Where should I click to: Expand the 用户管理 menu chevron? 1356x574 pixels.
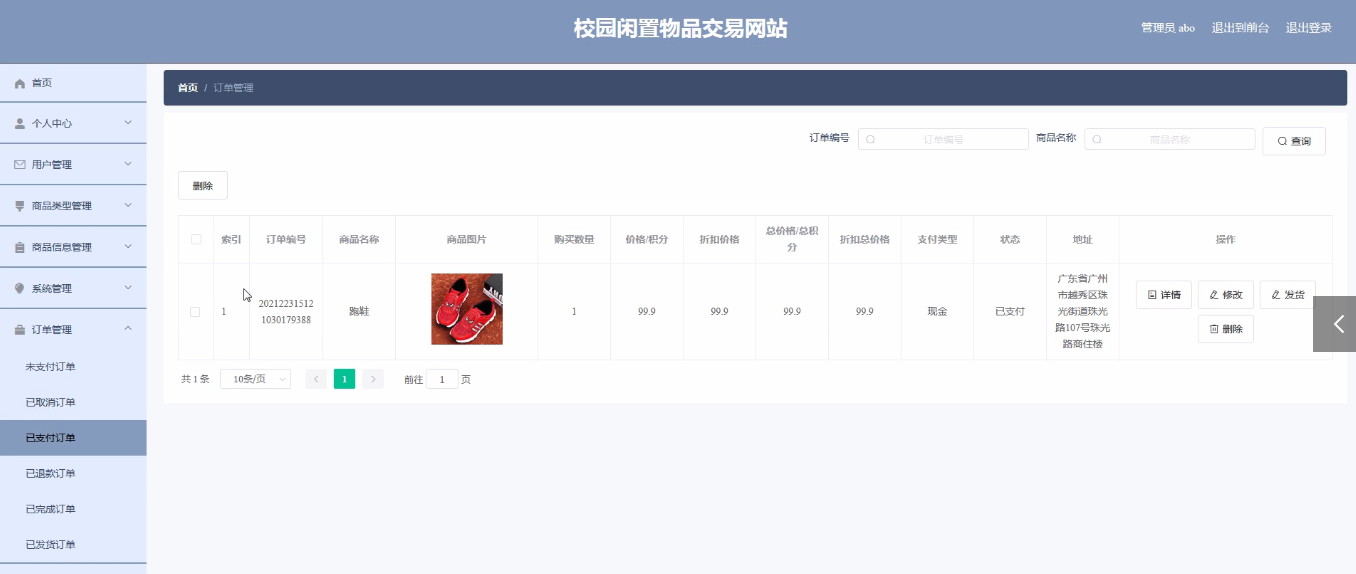[x=128, y=164]
